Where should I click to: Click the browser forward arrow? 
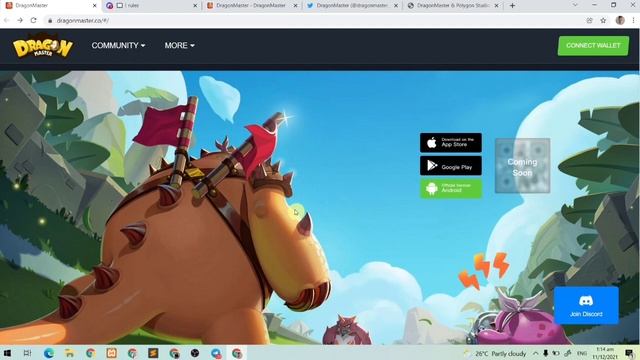[x=20, y=20]
